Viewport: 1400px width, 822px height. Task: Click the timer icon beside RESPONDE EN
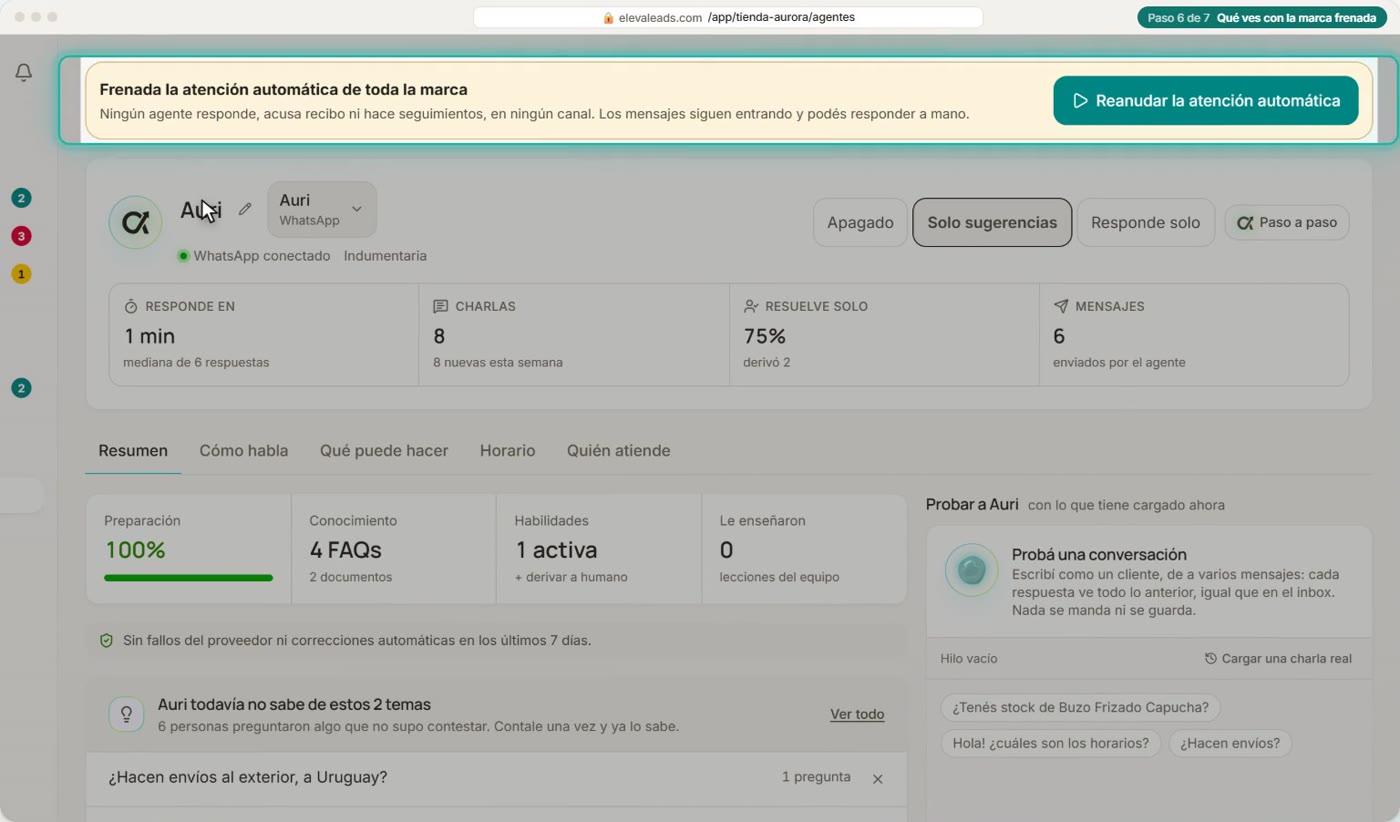click(131, 306)
